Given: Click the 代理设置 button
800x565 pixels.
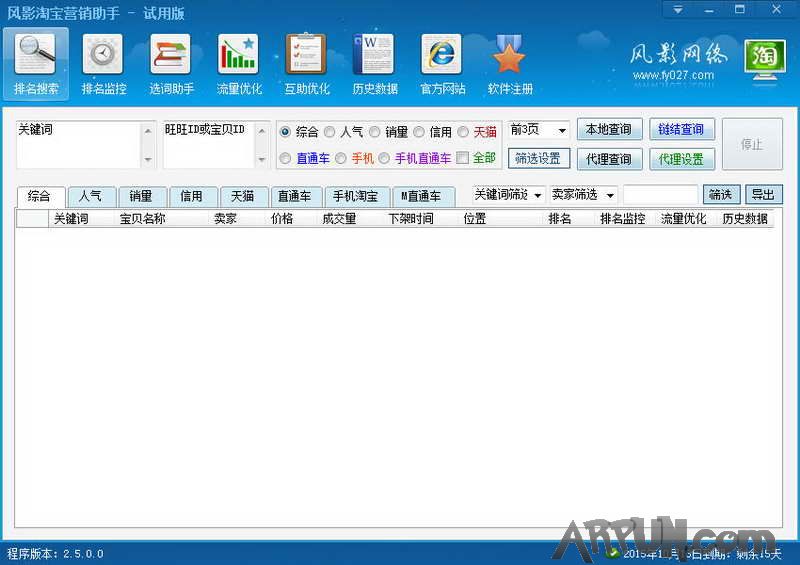Looking at the screenshot, I should pos(681,159).
